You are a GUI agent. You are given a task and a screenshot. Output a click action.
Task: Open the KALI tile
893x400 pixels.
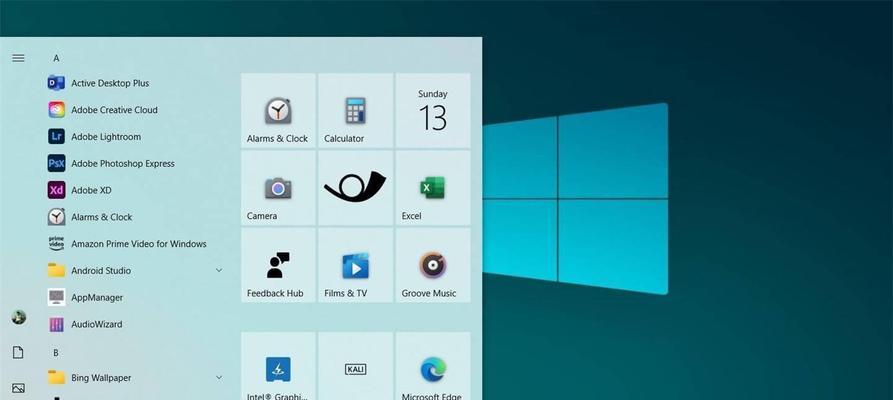coord(355,366)
